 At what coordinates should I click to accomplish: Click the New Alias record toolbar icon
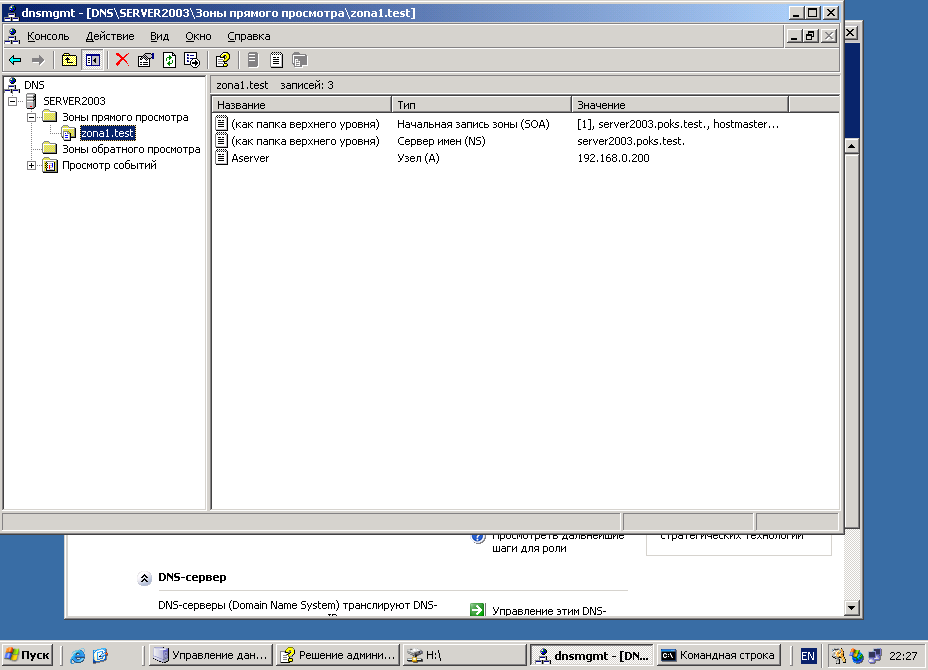tap(276, 60)
